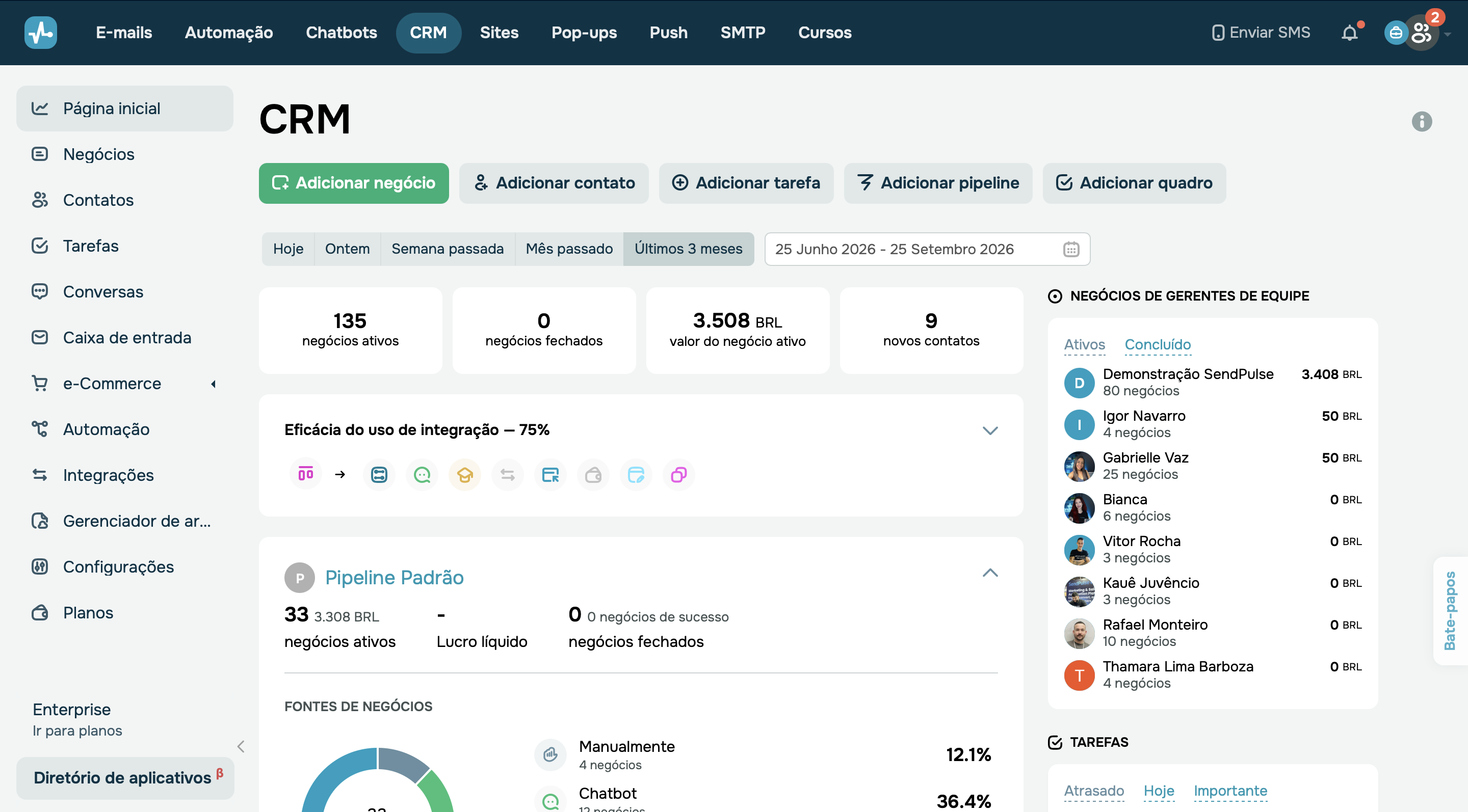Viewport: 1468px width, 812px height.
Task: Open the Pipeline Padrão link
Action: click(395, 577)
